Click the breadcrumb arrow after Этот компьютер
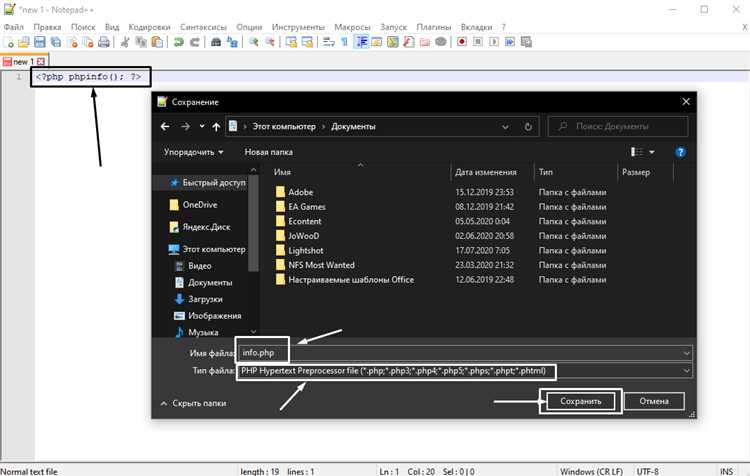Screen dimensions: 750x476 [323, 127]
